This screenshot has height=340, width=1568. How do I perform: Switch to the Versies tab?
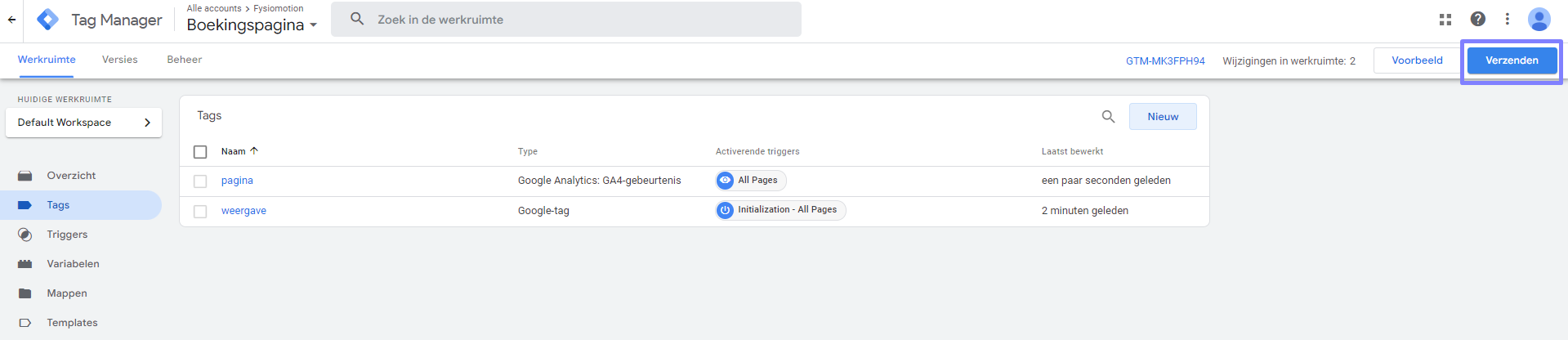click(x=120, y=60)
